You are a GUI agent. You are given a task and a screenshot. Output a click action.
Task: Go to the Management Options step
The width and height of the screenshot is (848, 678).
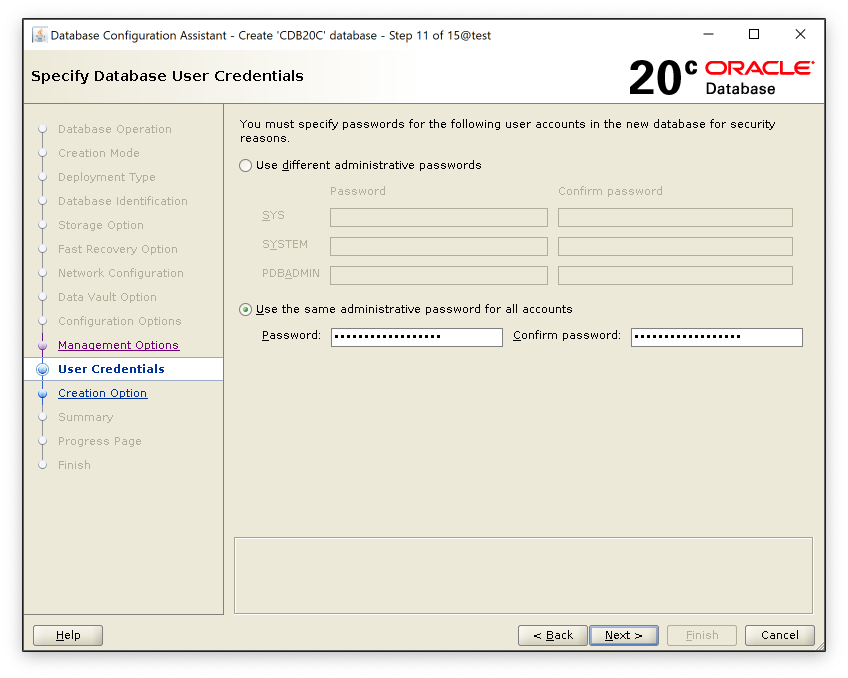point(118,345)
